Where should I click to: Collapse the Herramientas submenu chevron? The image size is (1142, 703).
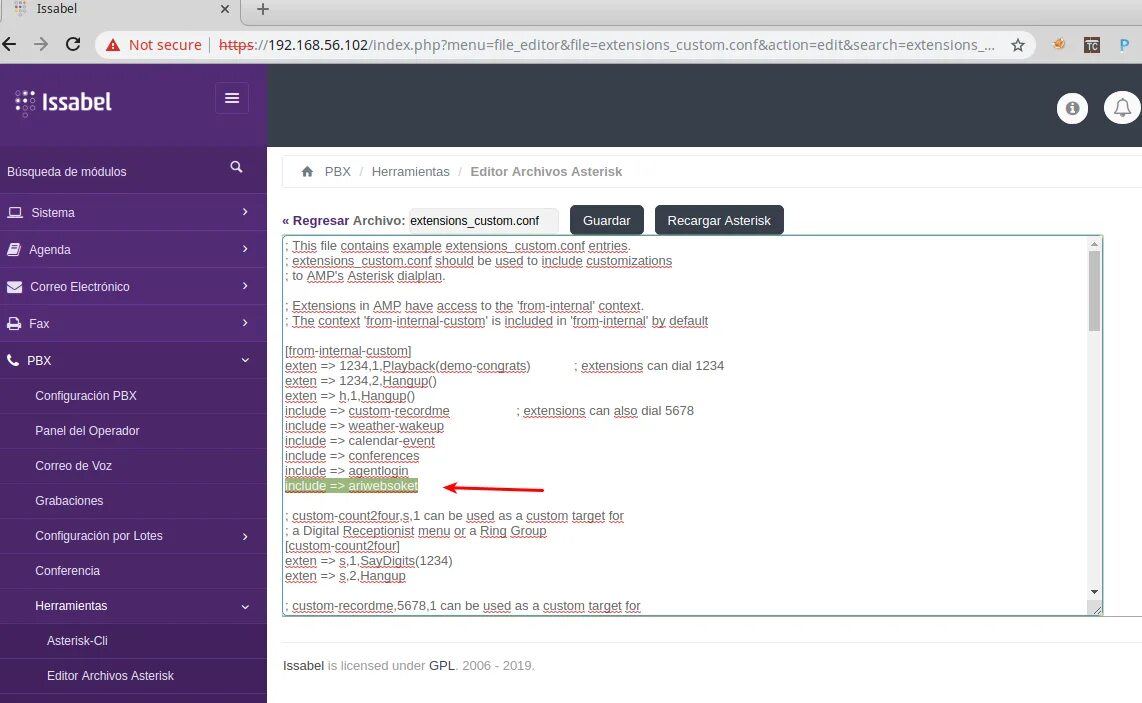245,607
